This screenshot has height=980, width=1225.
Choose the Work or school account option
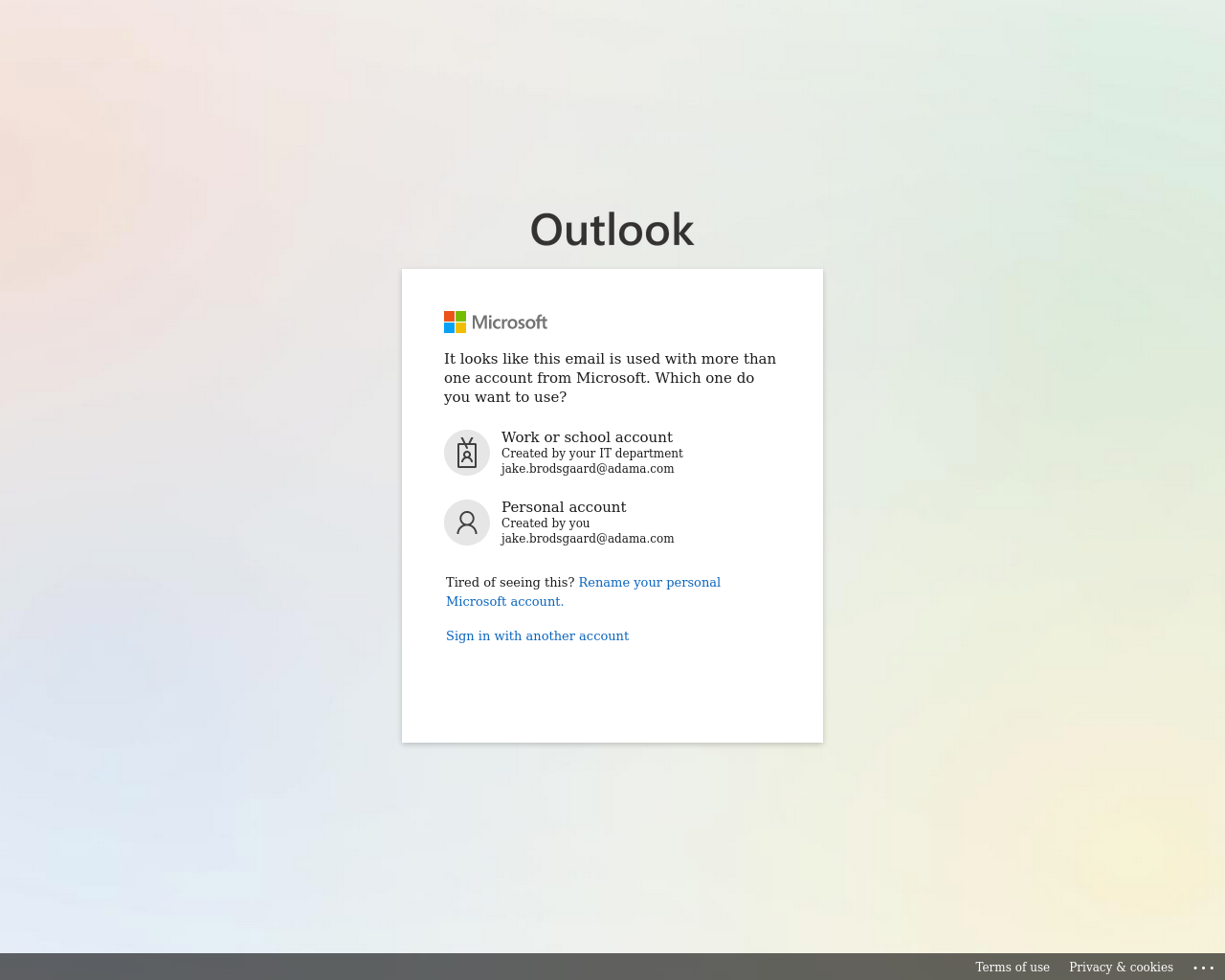coord(612,453)
